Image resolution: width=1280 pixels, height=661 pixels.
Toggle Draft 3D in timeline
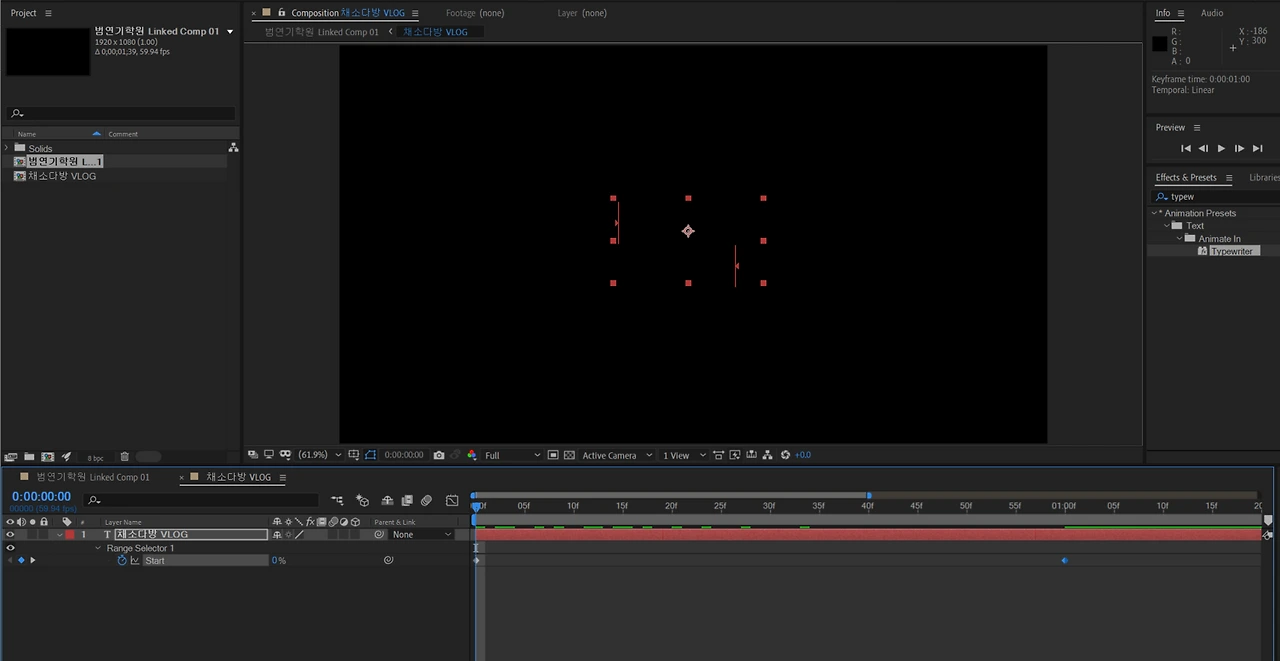point(363,500)
